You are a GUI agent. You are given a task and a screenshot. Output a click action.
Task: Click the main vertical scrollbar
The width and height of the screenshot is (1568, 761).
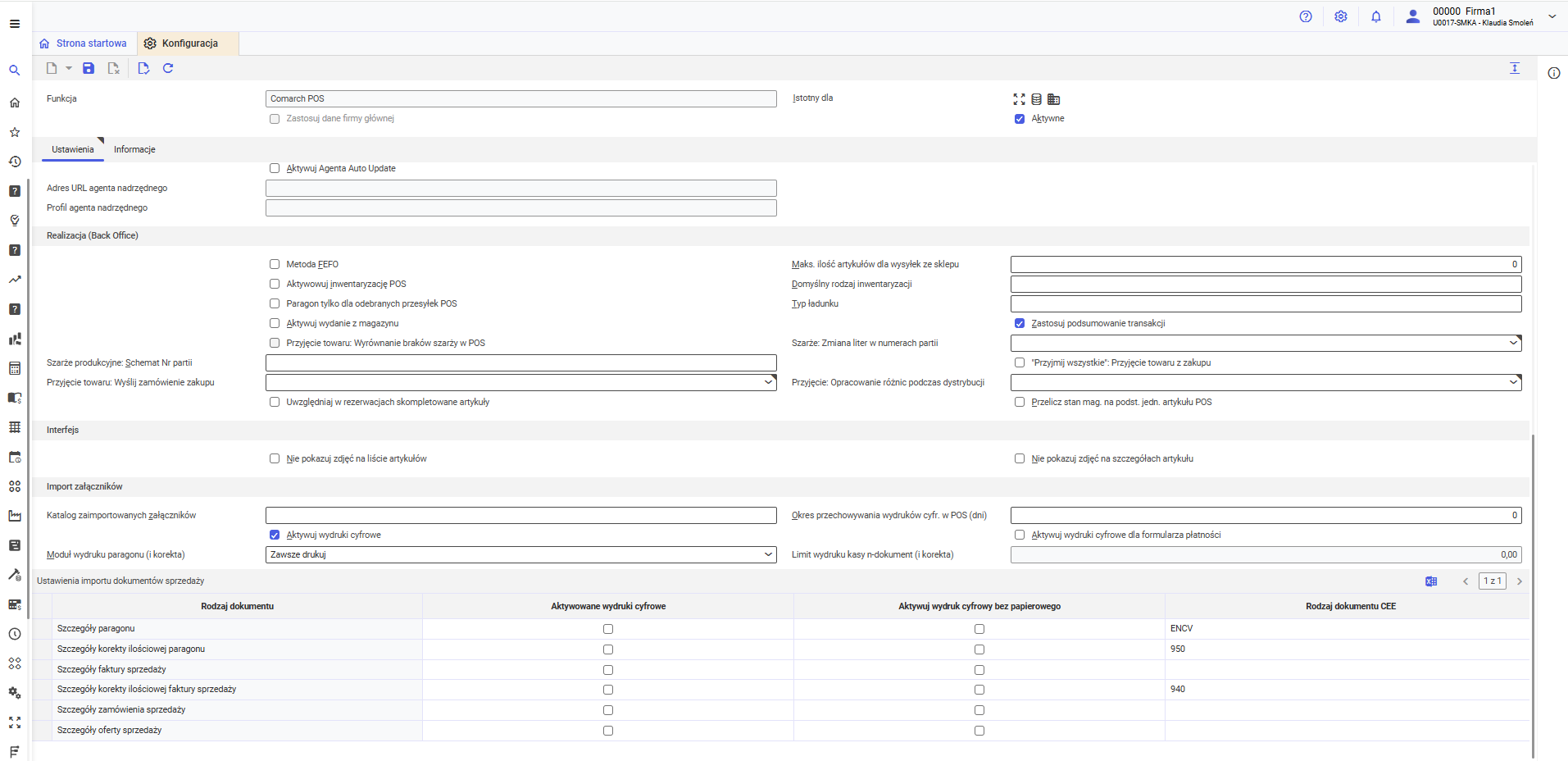[1533, 596]
